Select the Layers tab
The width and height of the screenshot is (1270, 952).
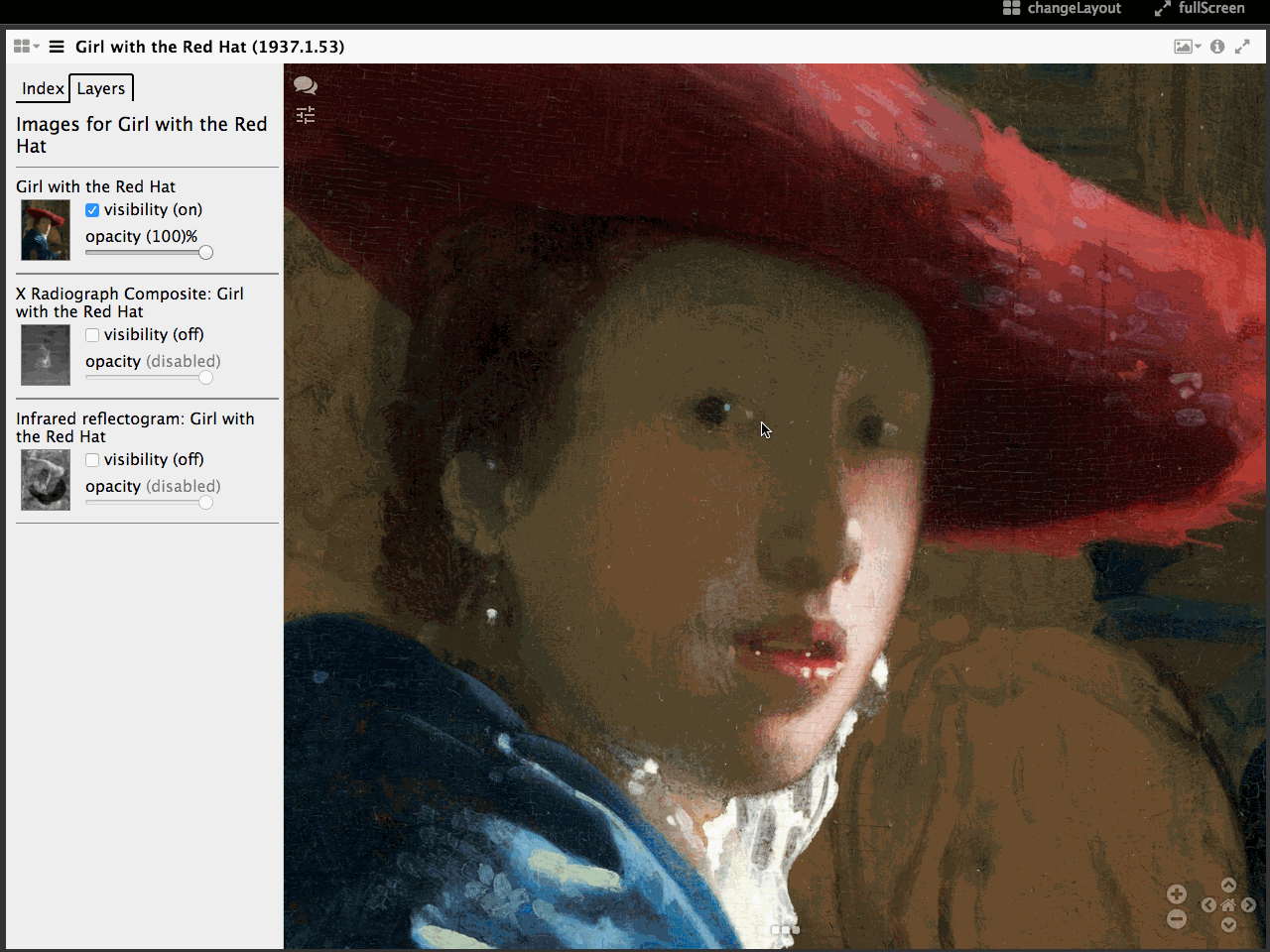(x=101, y=88)
